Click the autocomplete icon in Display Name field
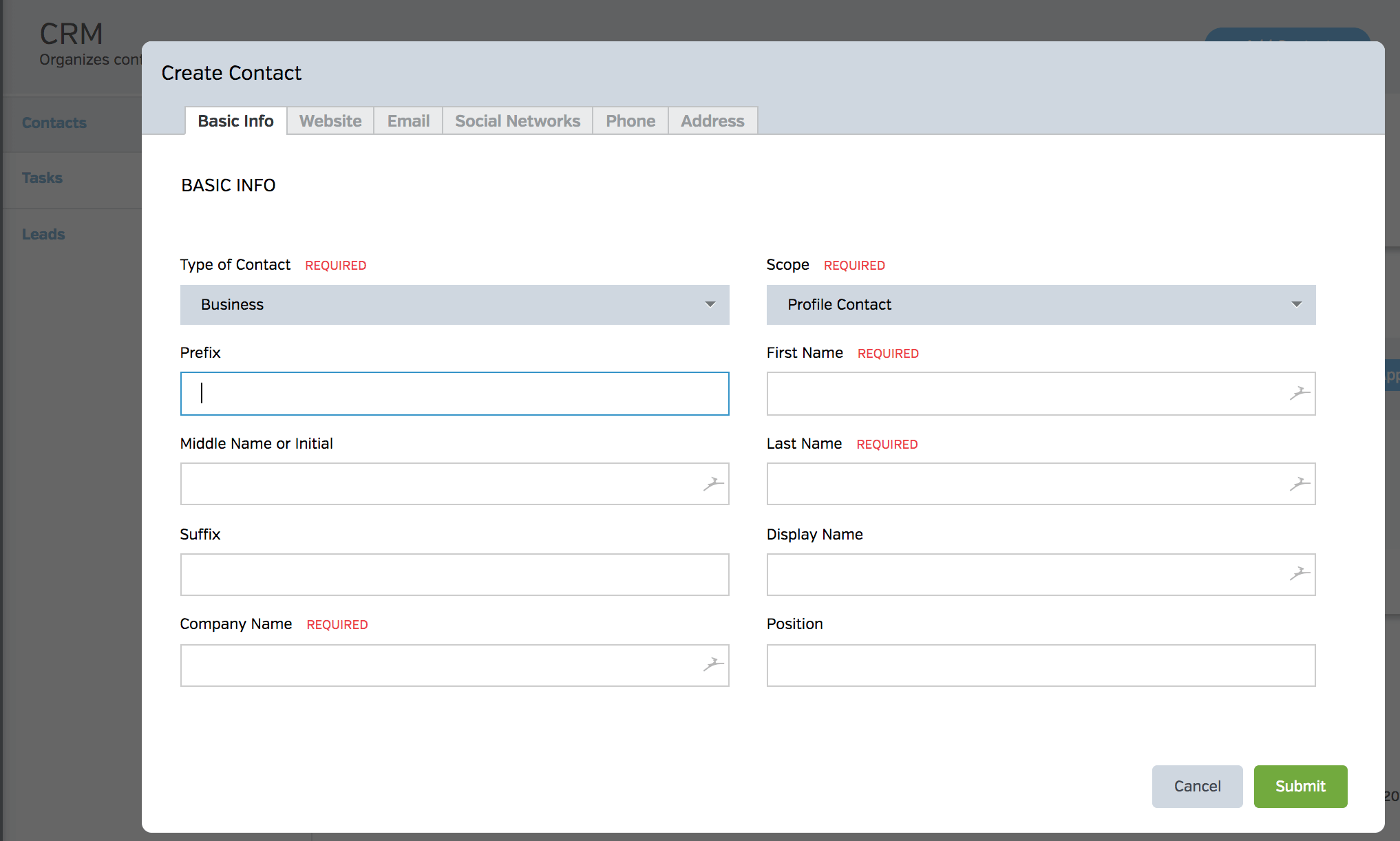 pos(1297,573)
